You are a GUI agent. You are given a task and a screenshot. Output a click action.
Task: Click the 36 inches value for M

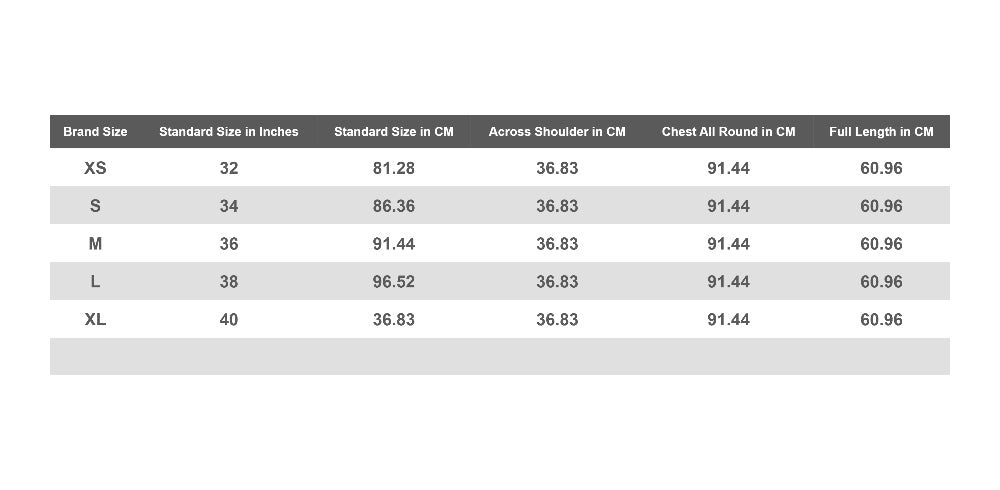click(x=228, y=244)
